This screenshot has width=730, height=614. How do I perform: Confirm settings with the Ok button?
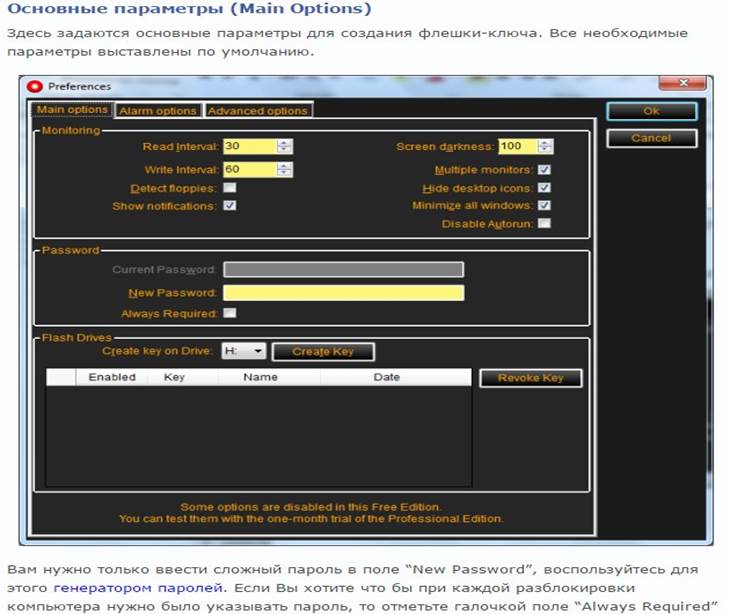tap(651, 111)
